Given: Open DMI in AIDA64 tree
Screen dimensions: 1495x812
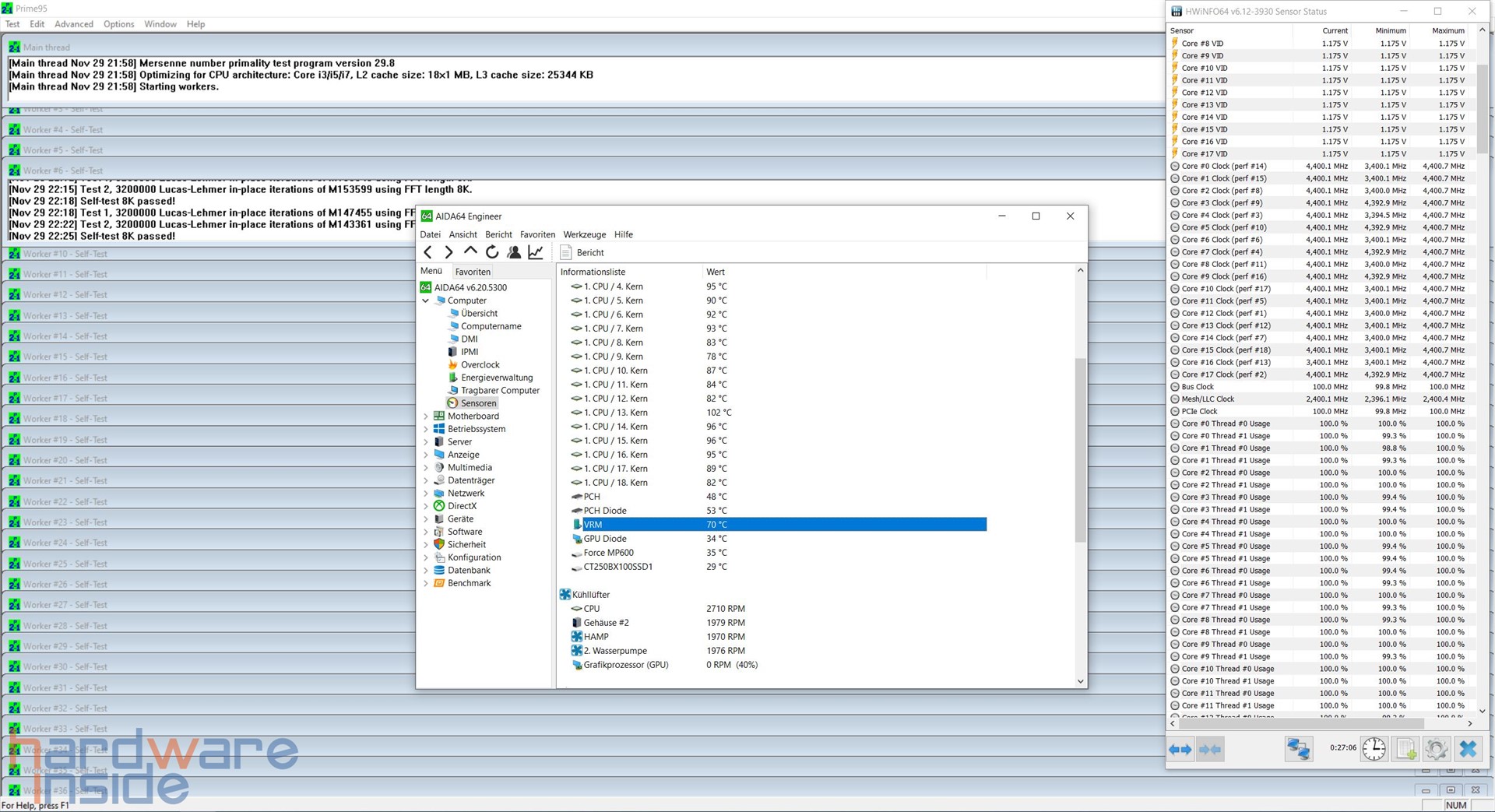Looking at the screenshot, I should 469,339.
